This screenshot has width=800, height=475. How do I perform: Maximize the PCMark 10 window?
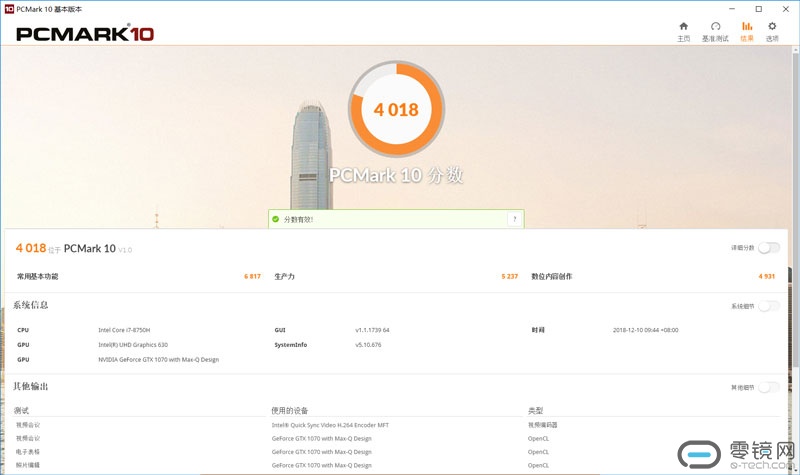[x=758, y=8]
